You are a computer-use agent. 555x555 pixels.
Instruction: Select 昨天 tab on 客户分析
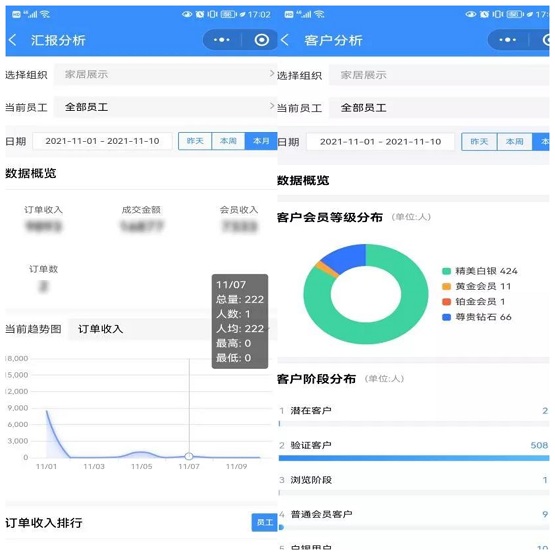tap(479, 142)
